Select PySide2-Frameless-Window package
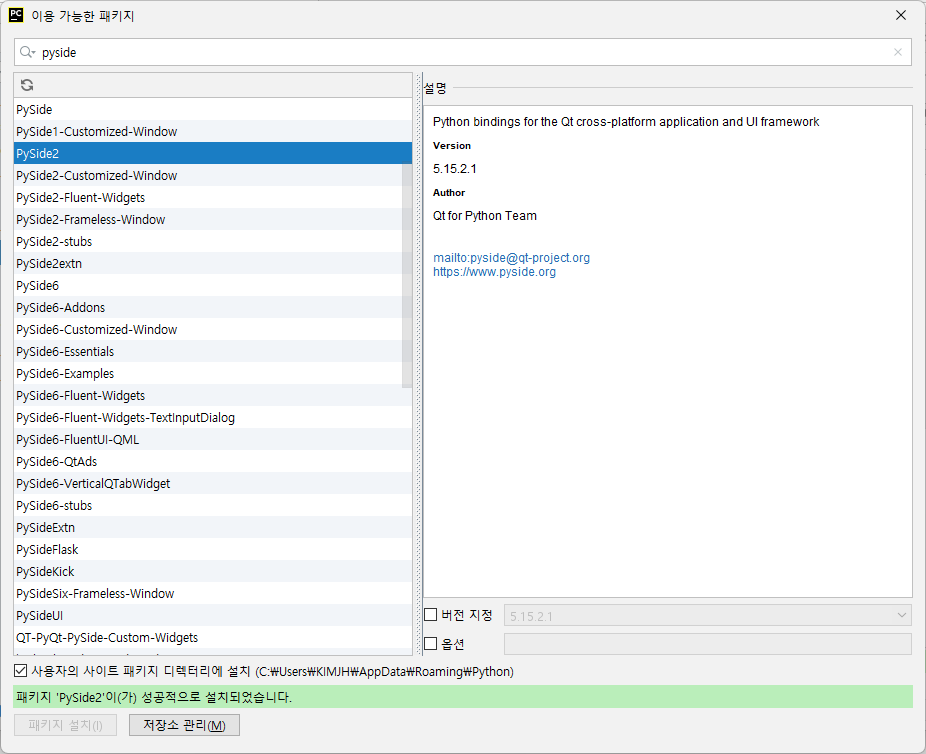926x754 pixels. (x=213, y=219)
